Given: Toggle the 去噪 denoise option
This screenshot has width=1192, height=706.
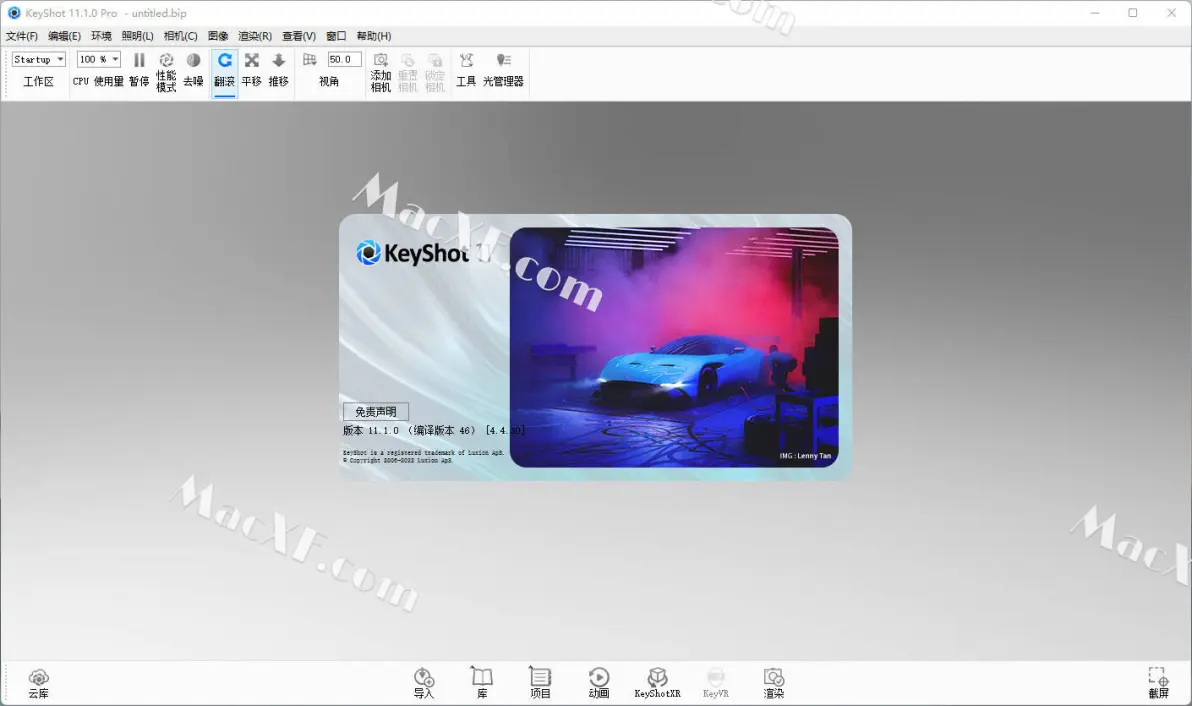Looking at the screenshot, I should pos(194,70).
